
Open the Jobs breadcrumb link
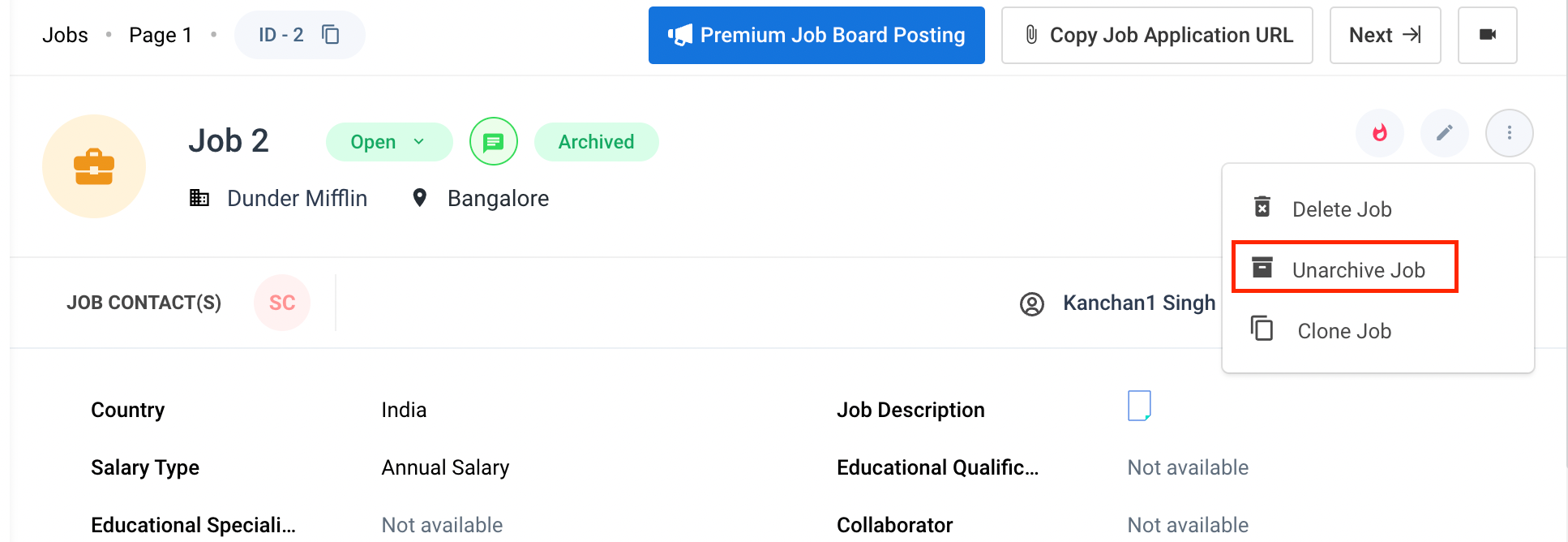[x=65, y=35]
